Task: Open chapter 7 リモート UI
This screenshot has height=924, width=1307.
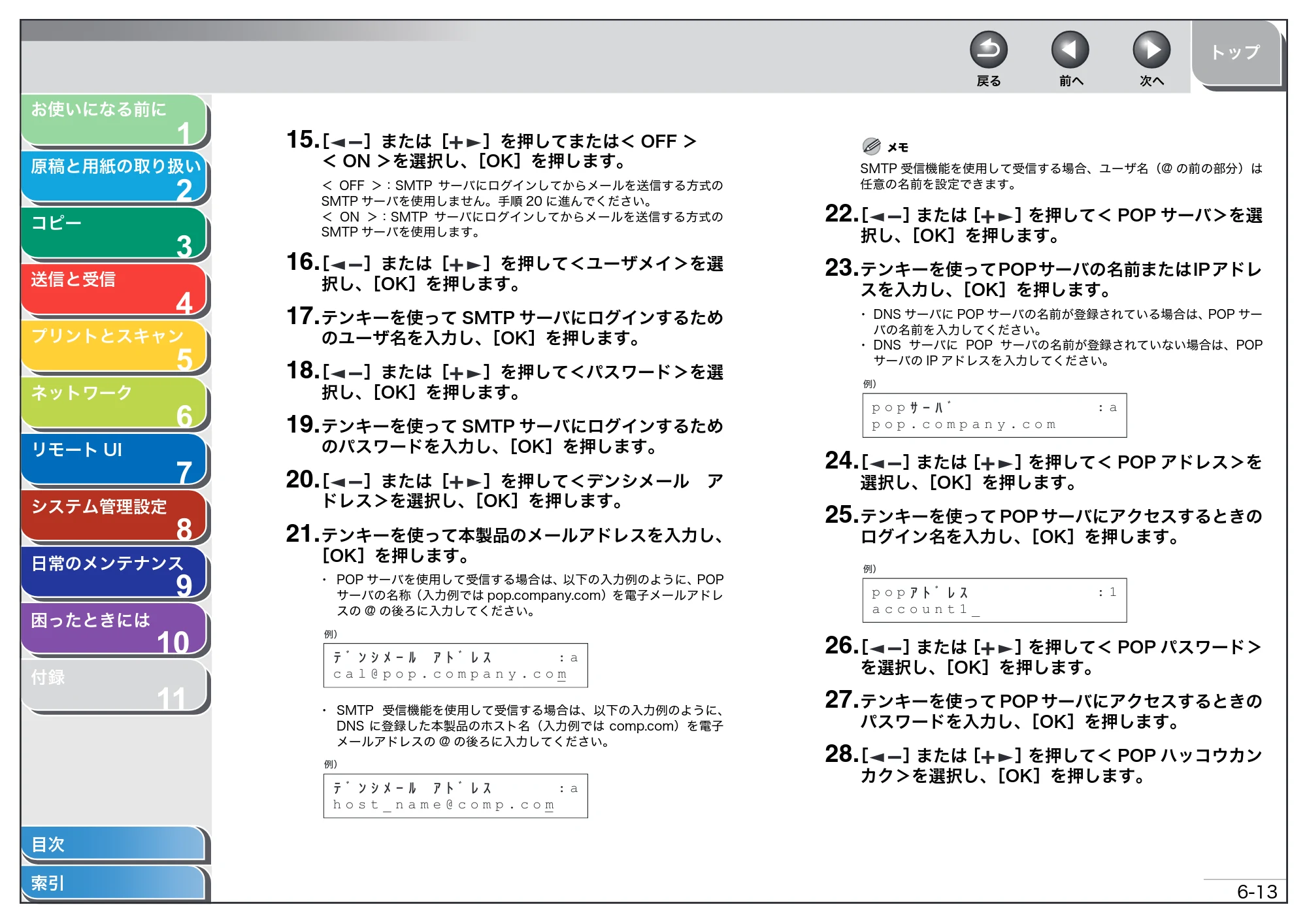Action: point(114,460)
